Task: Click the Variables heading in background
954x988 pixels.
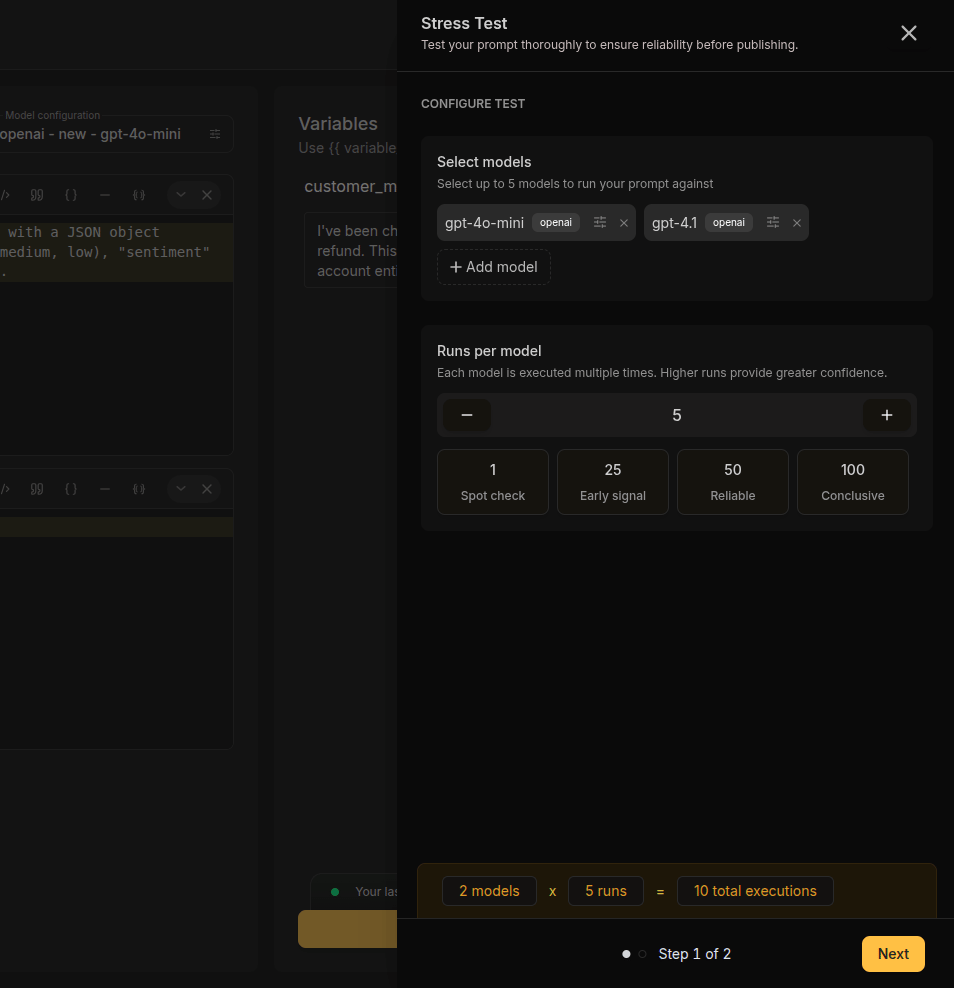Action: 338,124
